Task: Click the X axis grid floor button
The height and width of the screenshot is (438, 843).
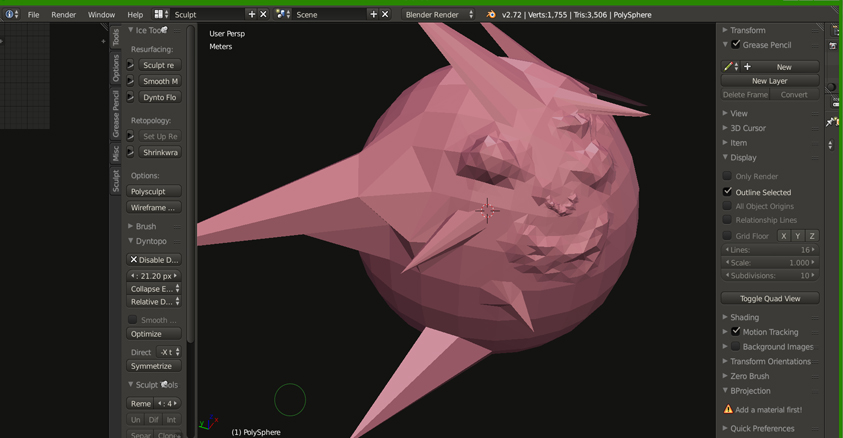Action: coord(784,236)
